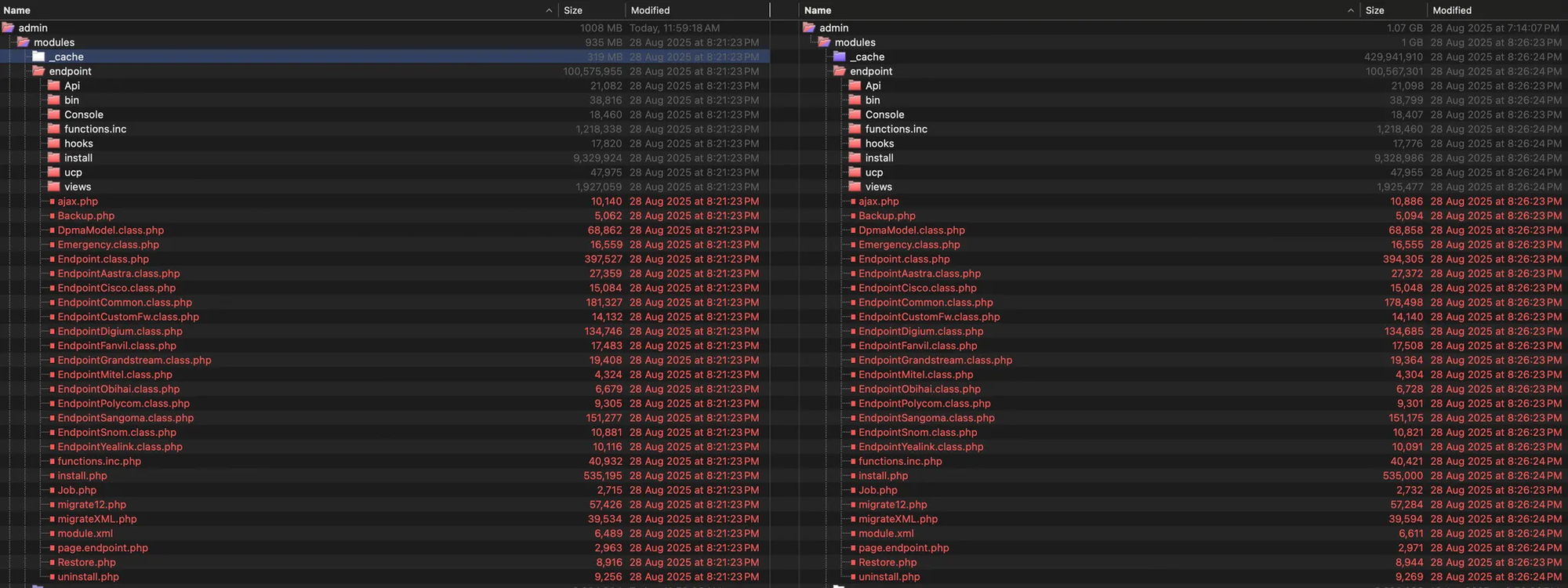Select EndpointPolycom.class.php in the right pane
The height and width of the screenshot is (588, 1568).
(924, 404)
